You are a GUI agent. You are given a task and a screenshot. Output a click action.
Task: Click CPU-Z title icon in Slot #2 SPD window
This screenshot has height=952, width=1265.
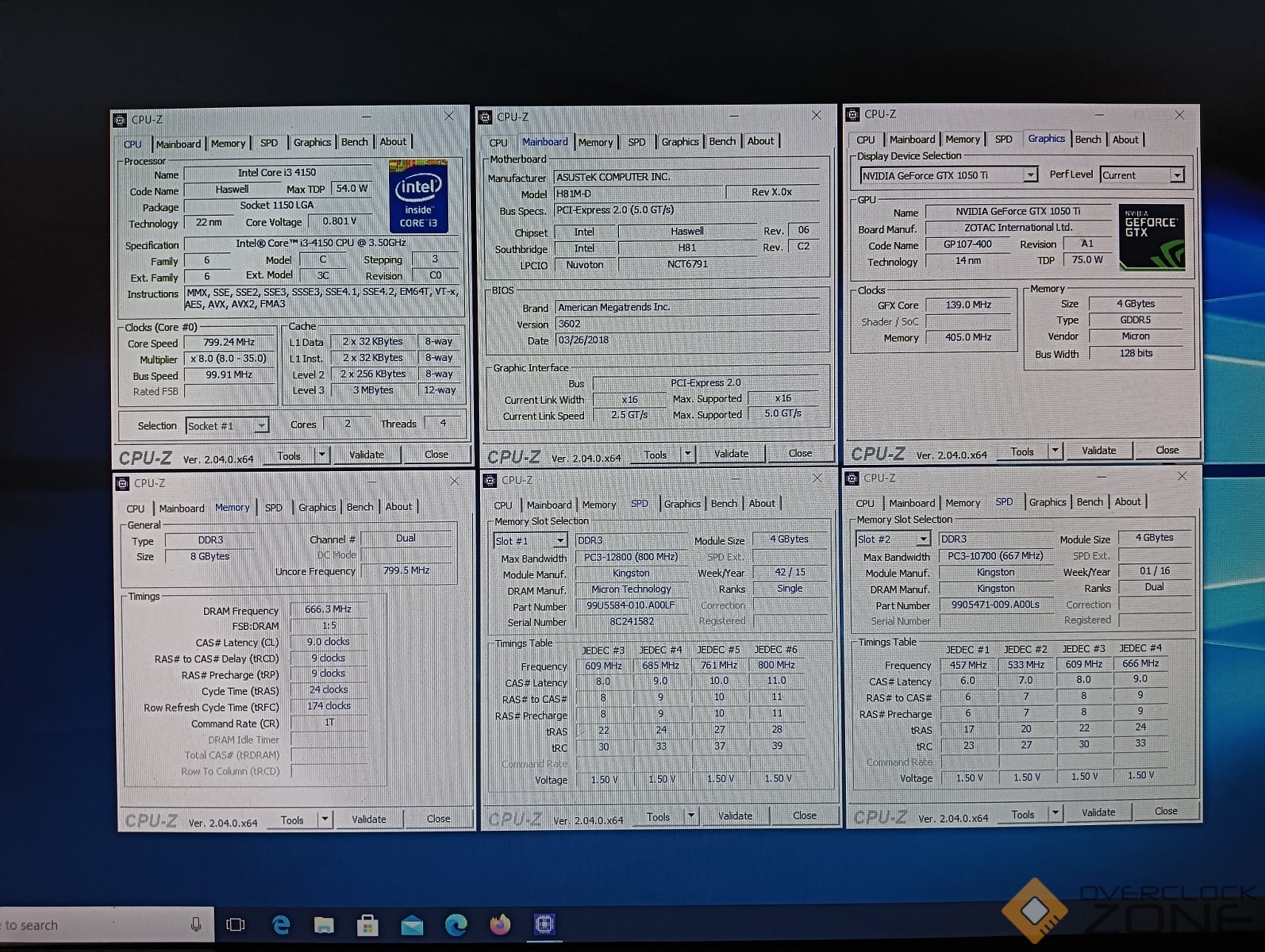[x=852, y=478]
